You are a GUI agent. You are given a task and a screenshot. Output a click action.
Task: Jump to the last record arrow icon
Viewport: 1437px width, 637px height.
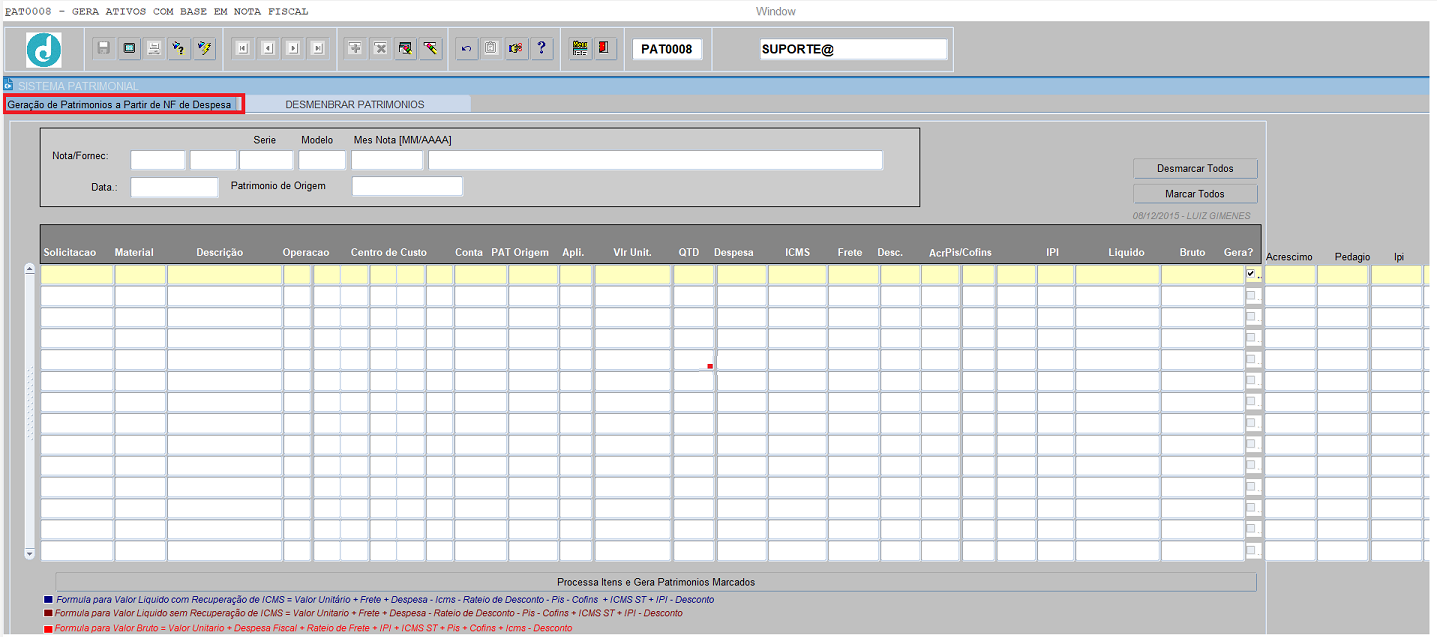click(x=318, y=48)
